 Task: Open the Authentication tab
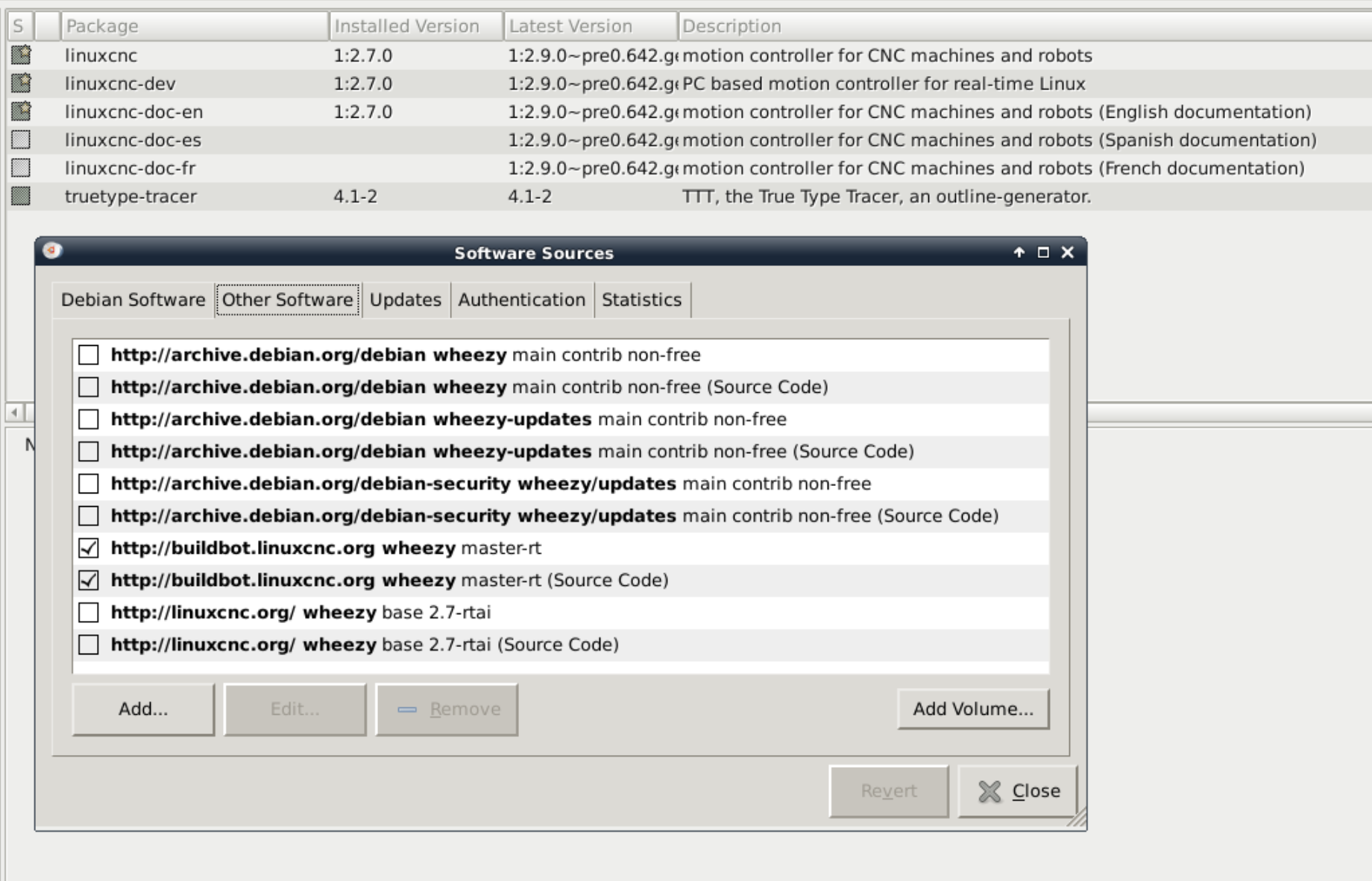pos(522,300)
